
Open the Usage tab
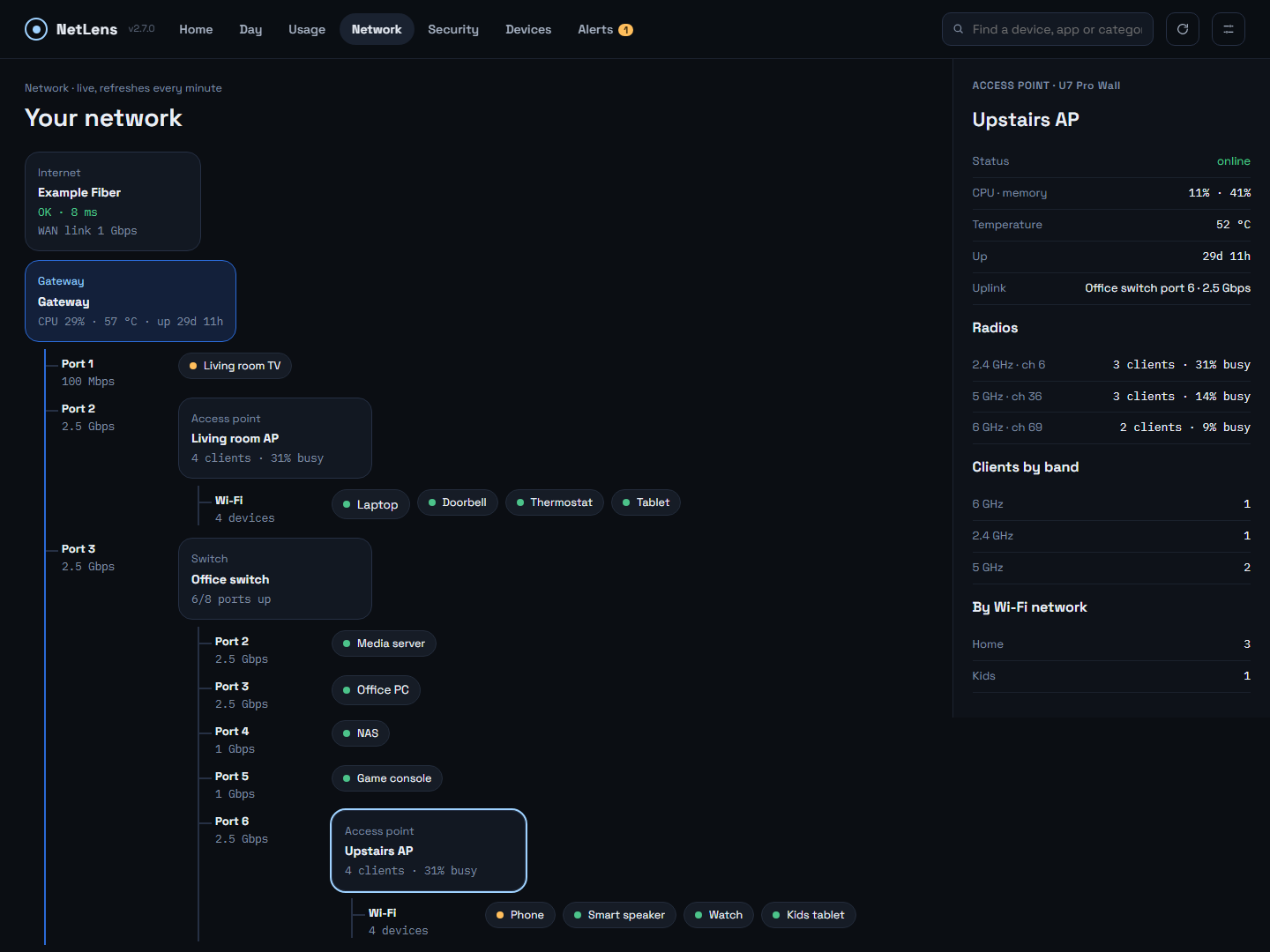coord(307,29)
